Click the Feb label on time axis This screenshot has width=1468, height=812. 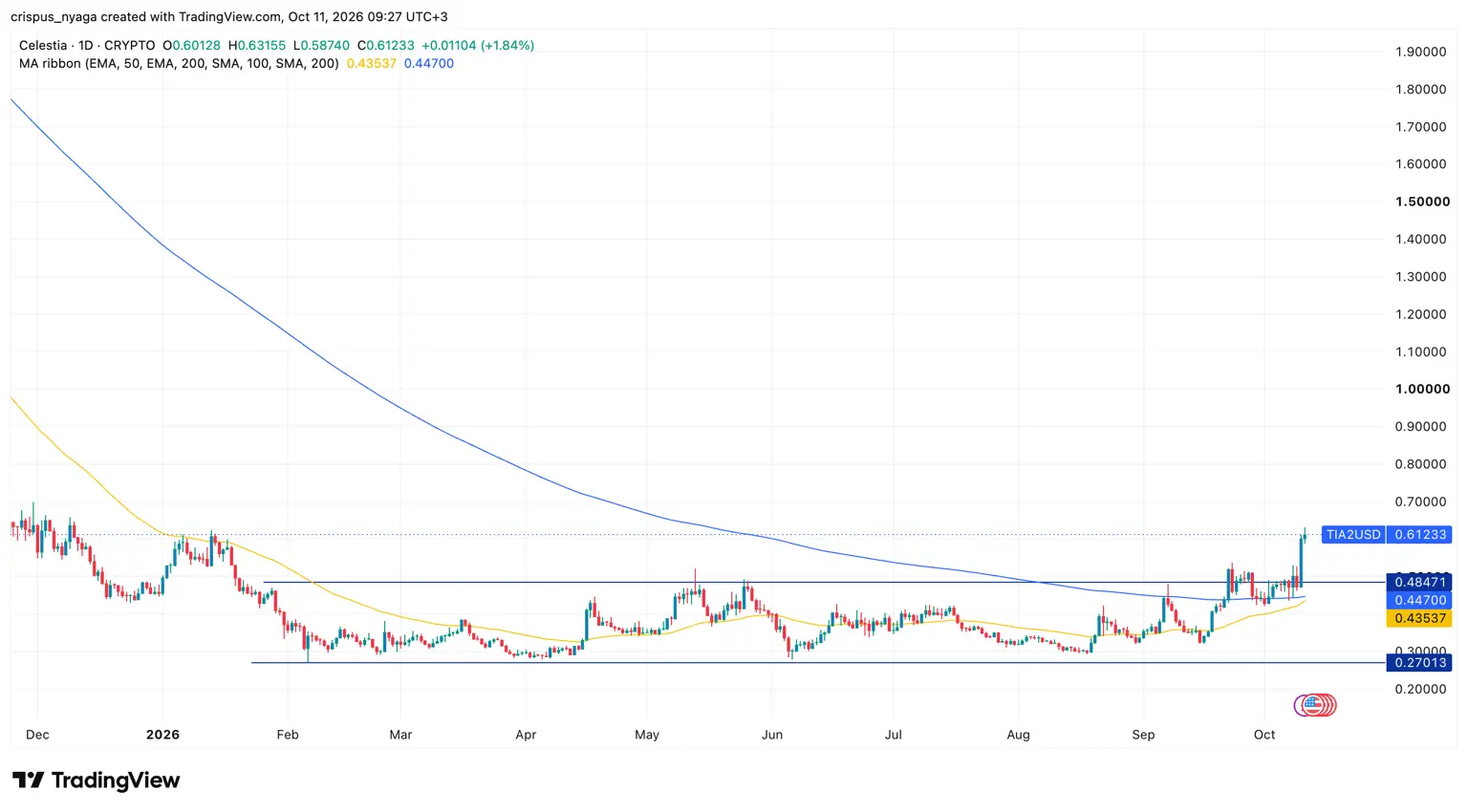[x=288, y=735]
